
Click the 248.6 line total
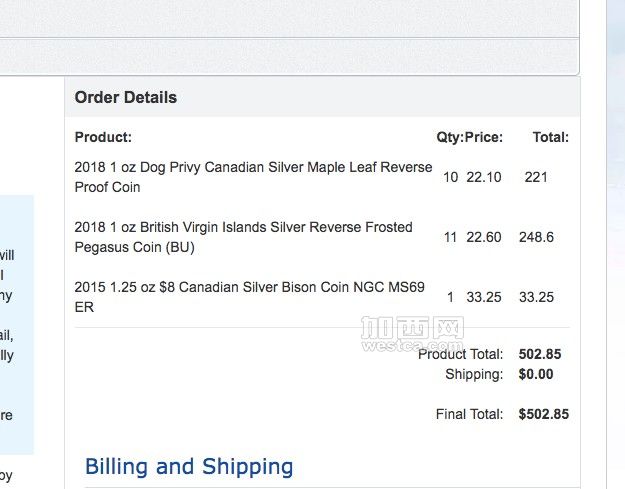tap(537, 237)
